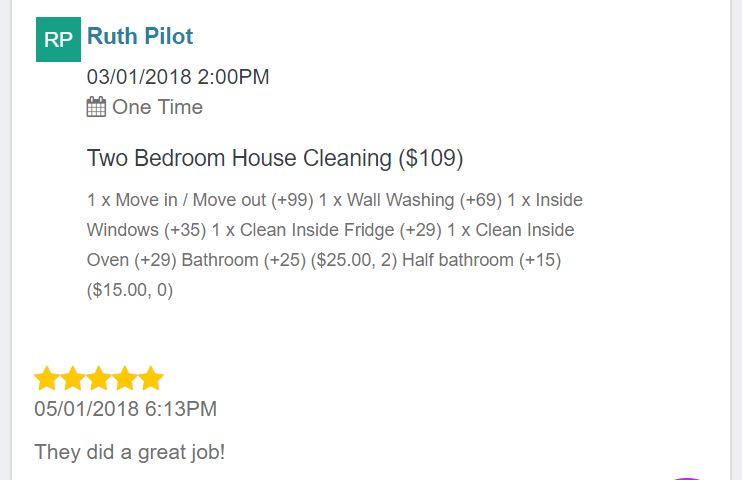Click the Clean Inside Fridge (+29) extra

[341, 230]
